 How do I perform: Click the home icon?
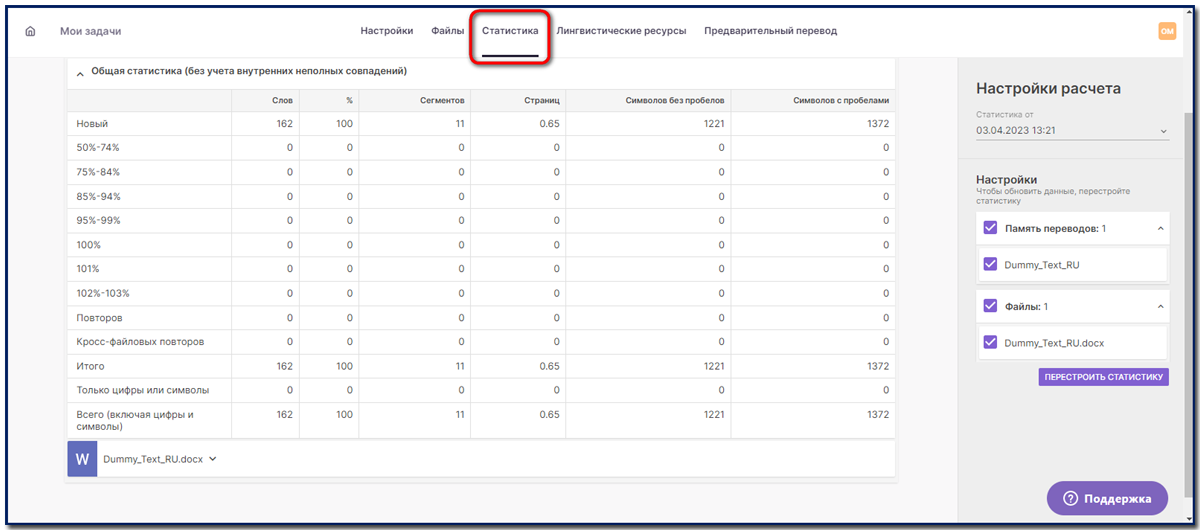click(30, 31)
